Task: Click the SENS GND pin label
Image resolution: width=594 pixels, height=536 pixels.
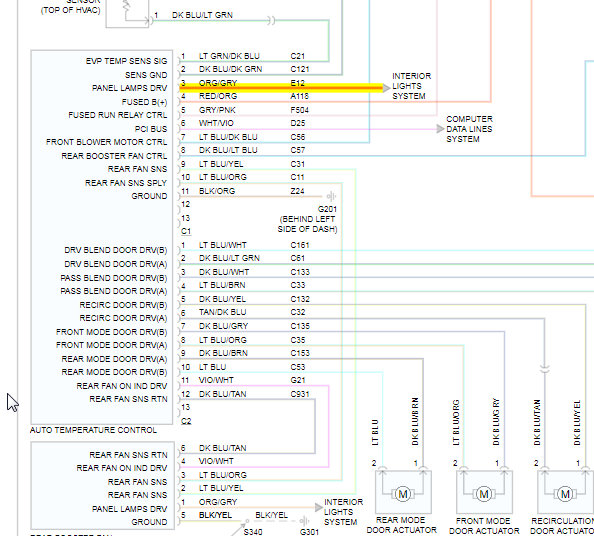Action: [146, 75]
